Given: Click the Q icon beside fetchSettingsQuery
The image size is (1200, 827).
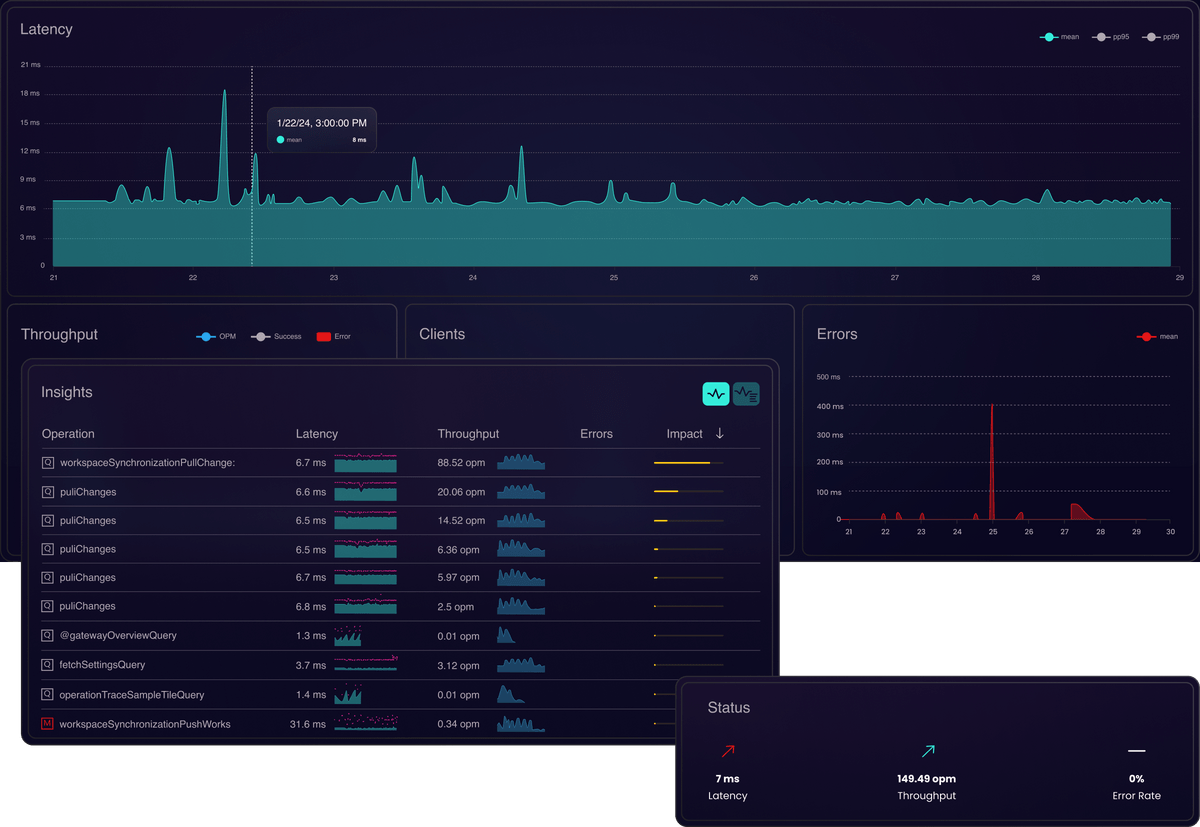Looking at the screenshot, I should pyautogui.click(x=47, y=665).
